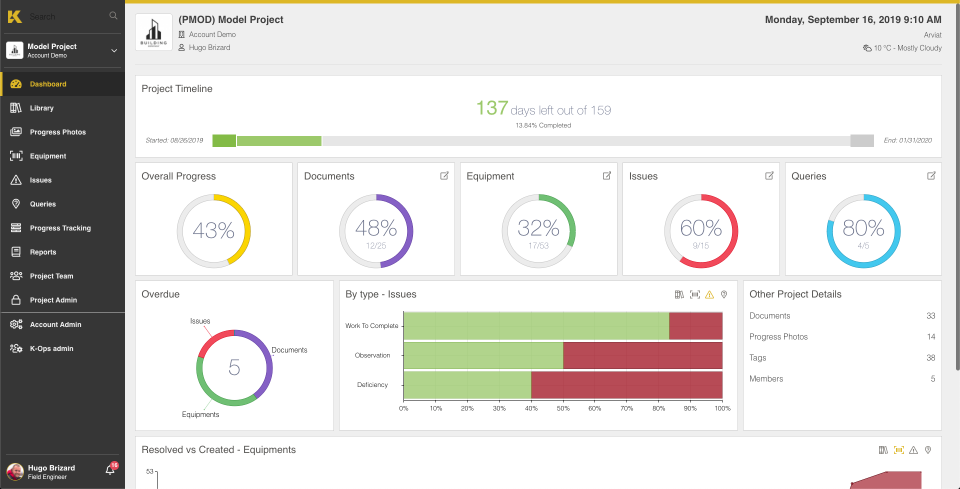Image resolution: width=960 pixels, height=489 pixels.
Task: Open notifications bell at bottom of sidebar
Action: (x=110, y=469)
